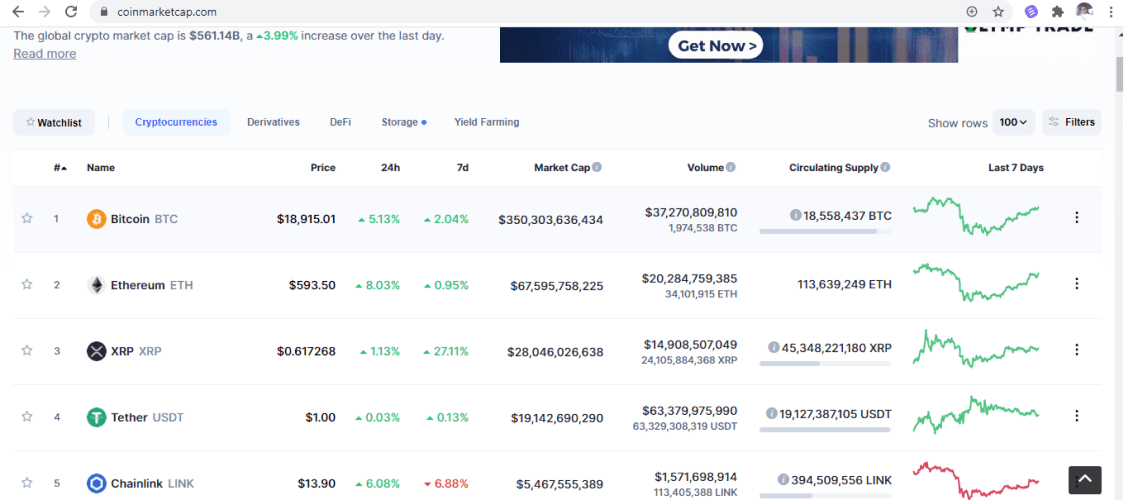Image resolution: width=1124 pixels, height=500 pixels.
Task: Click the XRP 7-day sparkline chart
Action: pyautogui.click(x=976, y=349)
